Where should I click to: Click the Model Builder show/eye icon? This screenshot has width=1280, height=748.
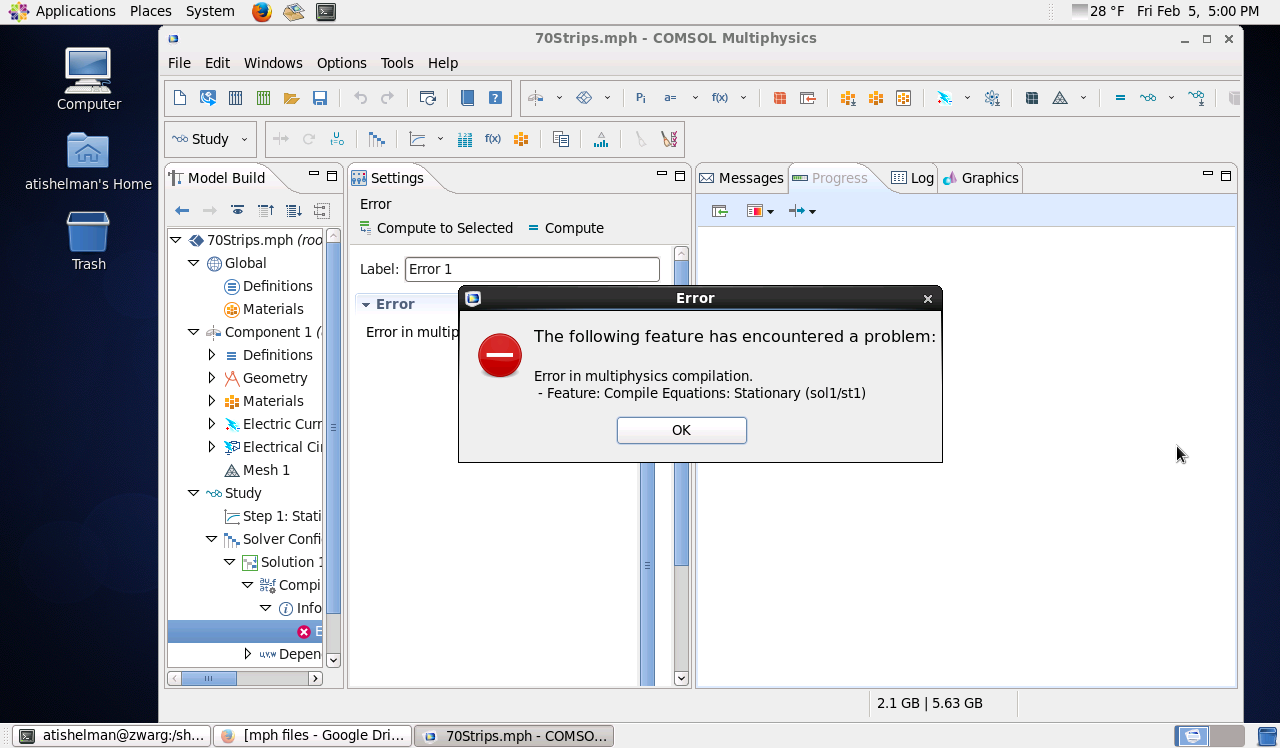tap(238, 210)
